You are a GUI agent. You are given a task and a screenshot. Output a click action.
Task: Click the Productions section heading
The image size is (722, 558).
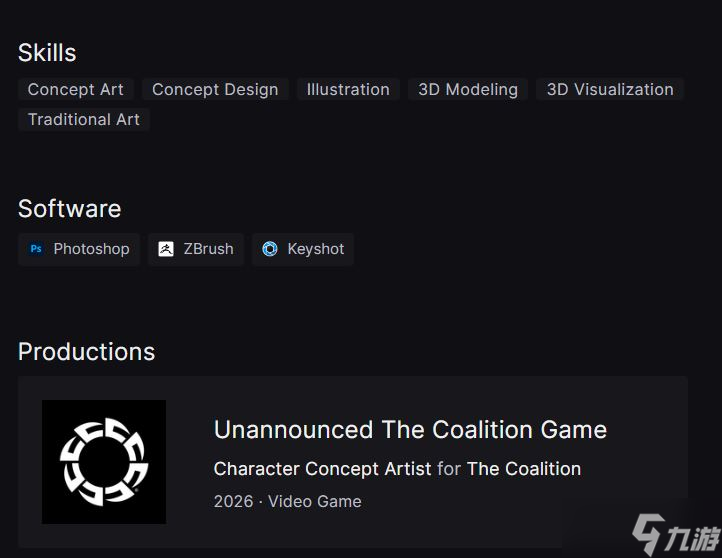point(87,352)
